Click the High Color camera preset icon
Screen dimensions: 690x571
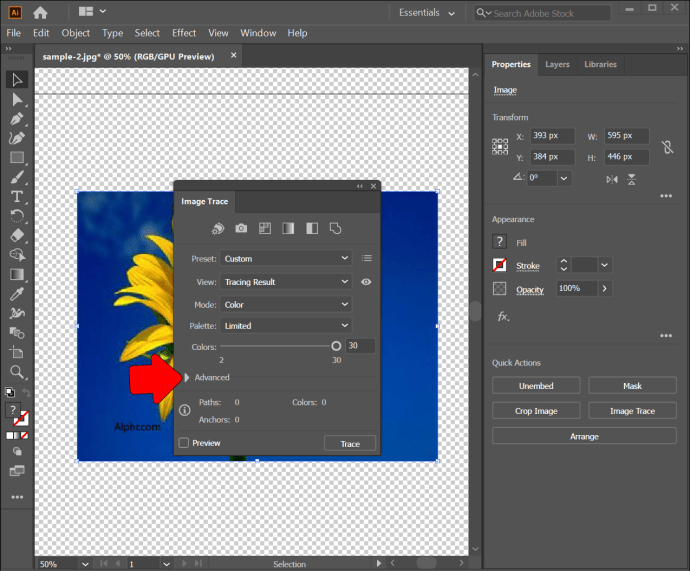(241, 228)
